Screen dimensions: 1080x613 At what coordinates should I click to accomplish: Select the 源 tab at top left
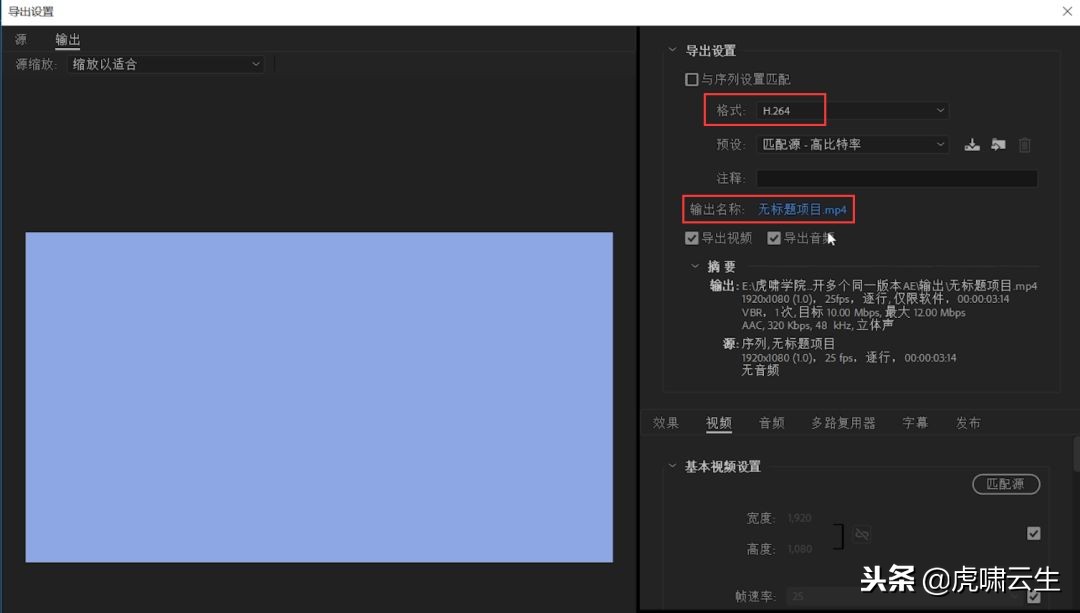pyautogui.click(x=20, y=39)
